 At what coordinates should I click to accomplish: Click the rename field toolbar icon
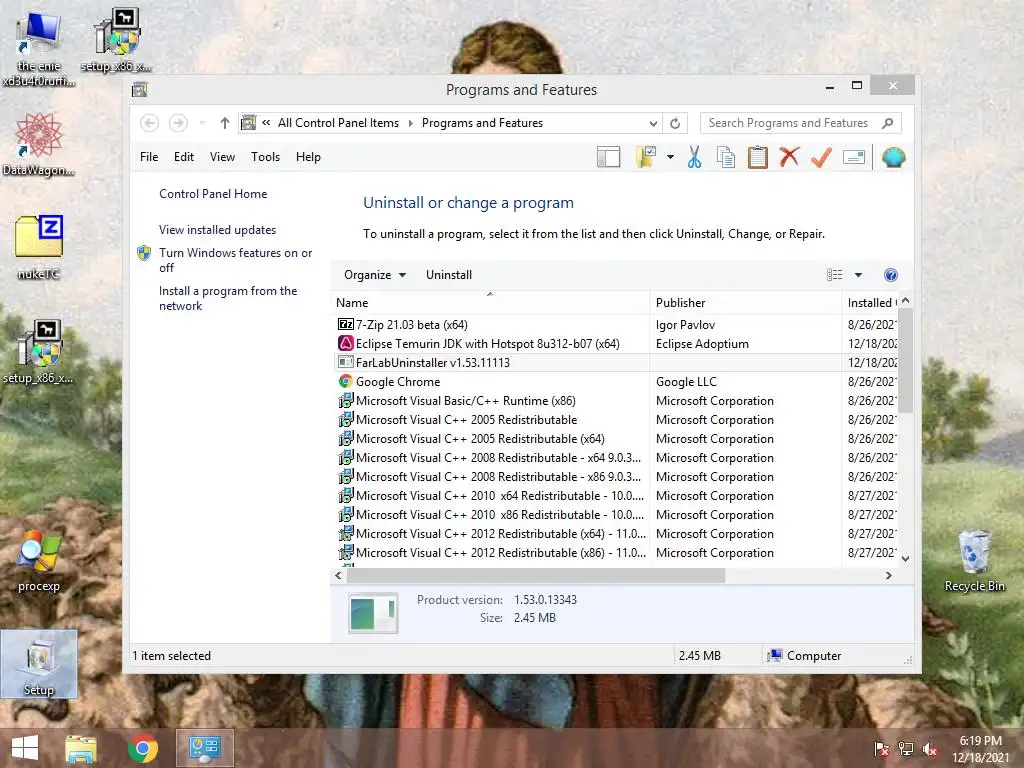854,157
